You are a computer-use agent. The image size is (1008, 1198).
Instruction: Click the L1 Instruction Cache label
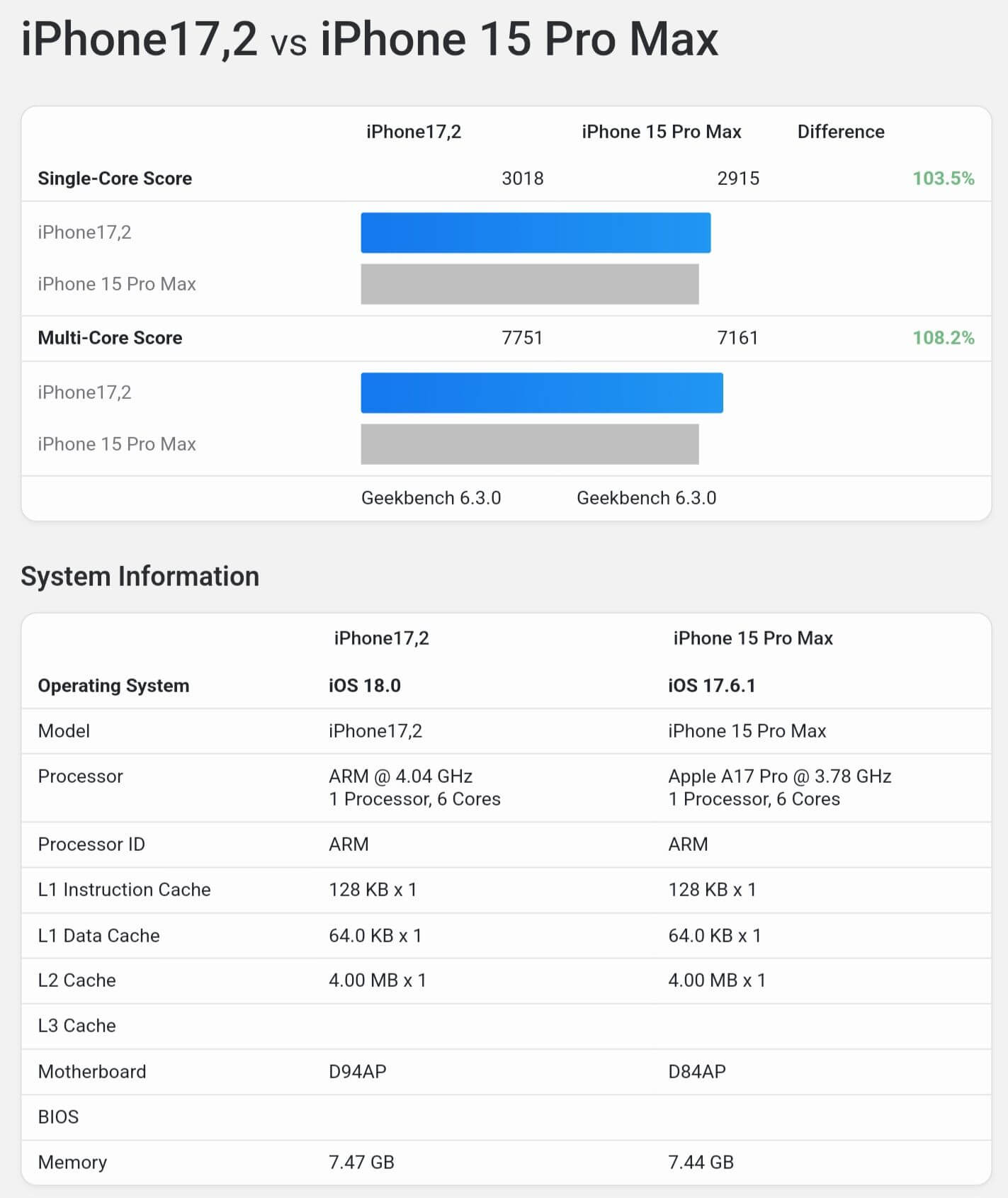(124, 890)
